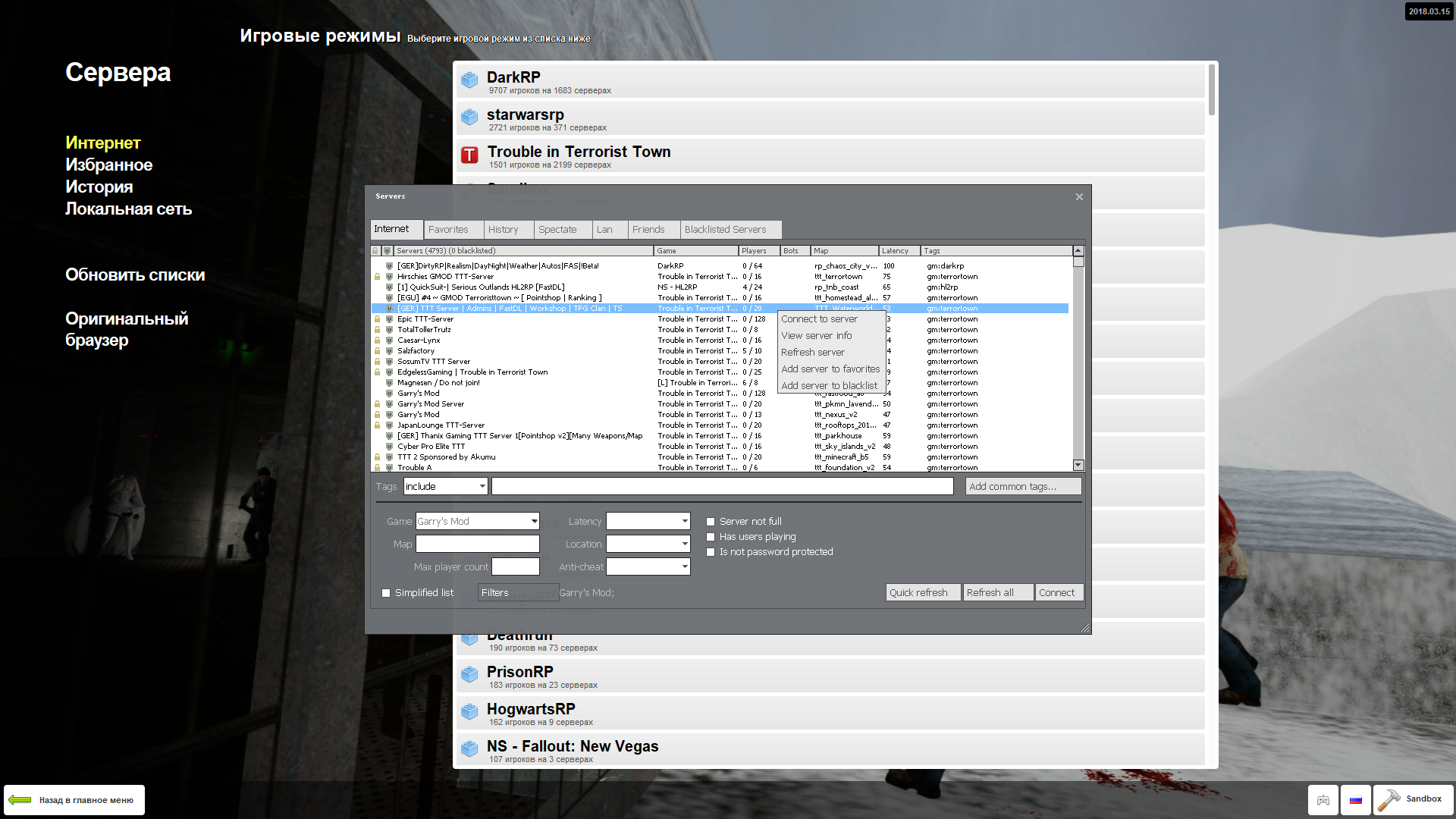Screen dimensions: 1456x819
Task: Click the lock icon beside Epic TTT-Server
Action: click(x=377, y=319)
